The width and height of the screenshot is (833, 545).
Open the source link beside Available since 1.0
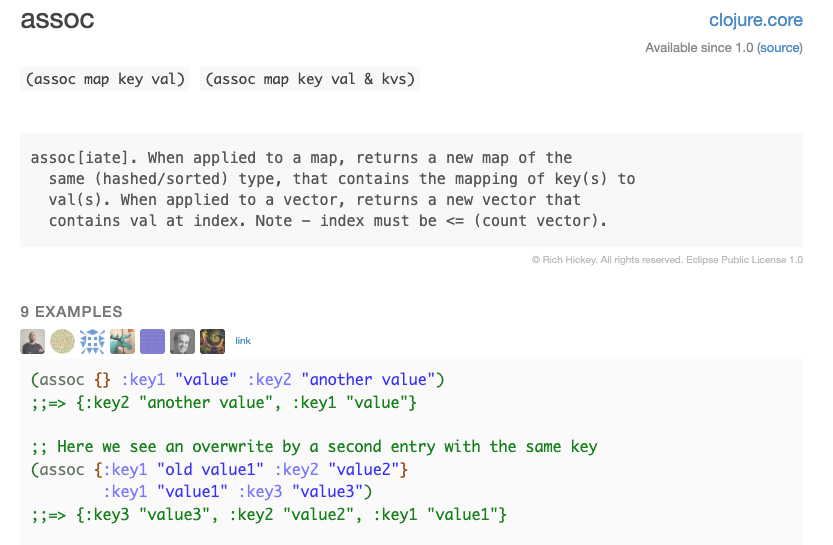point(779,48)
